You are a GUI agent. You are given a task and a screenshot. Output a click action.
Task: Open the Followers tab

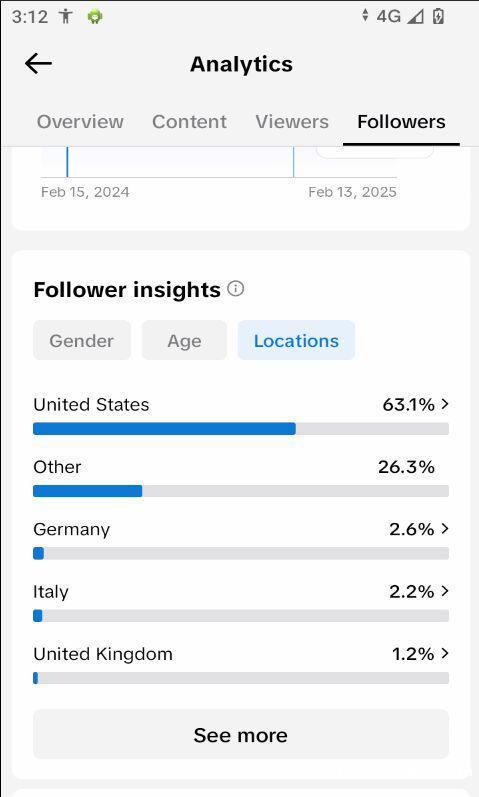tap(401, 121)
